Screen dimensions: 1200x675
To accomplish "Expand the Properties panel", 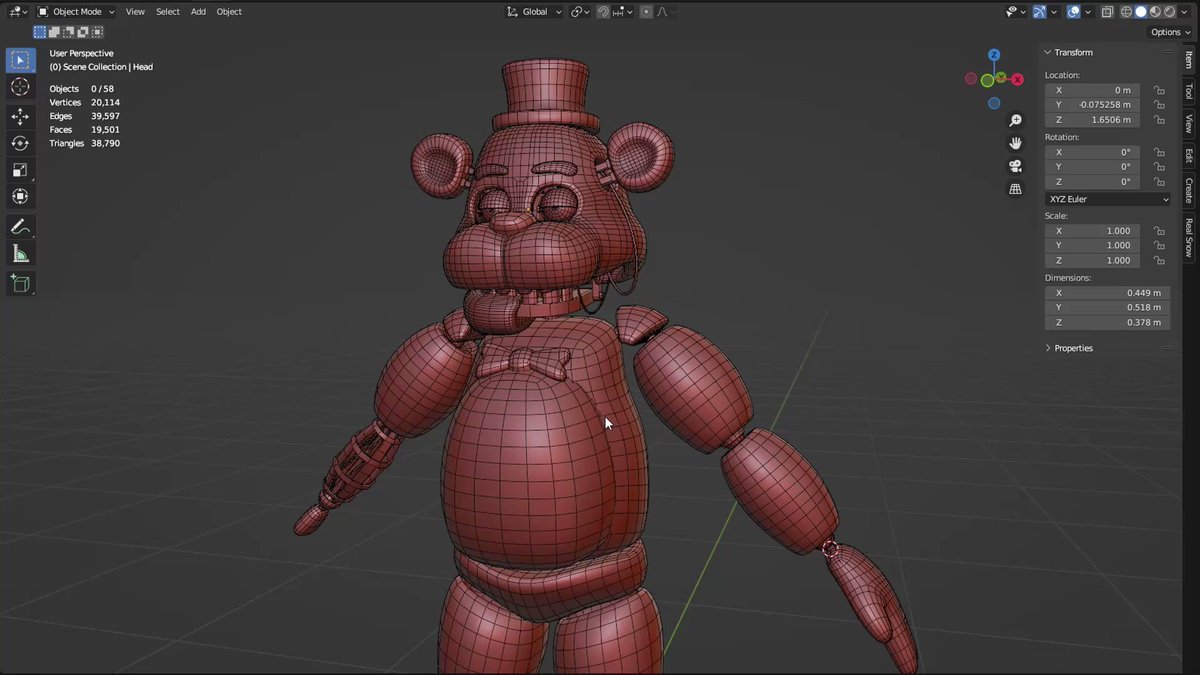I will coord(1074,348).
